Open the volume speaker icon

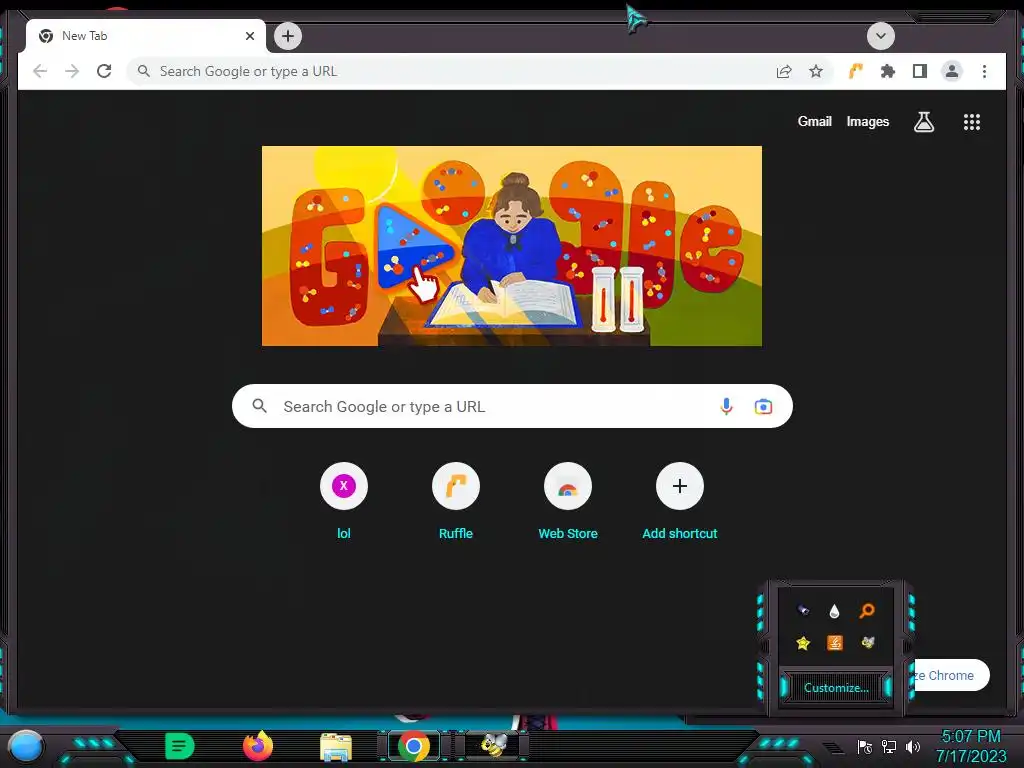click(912, 746)
